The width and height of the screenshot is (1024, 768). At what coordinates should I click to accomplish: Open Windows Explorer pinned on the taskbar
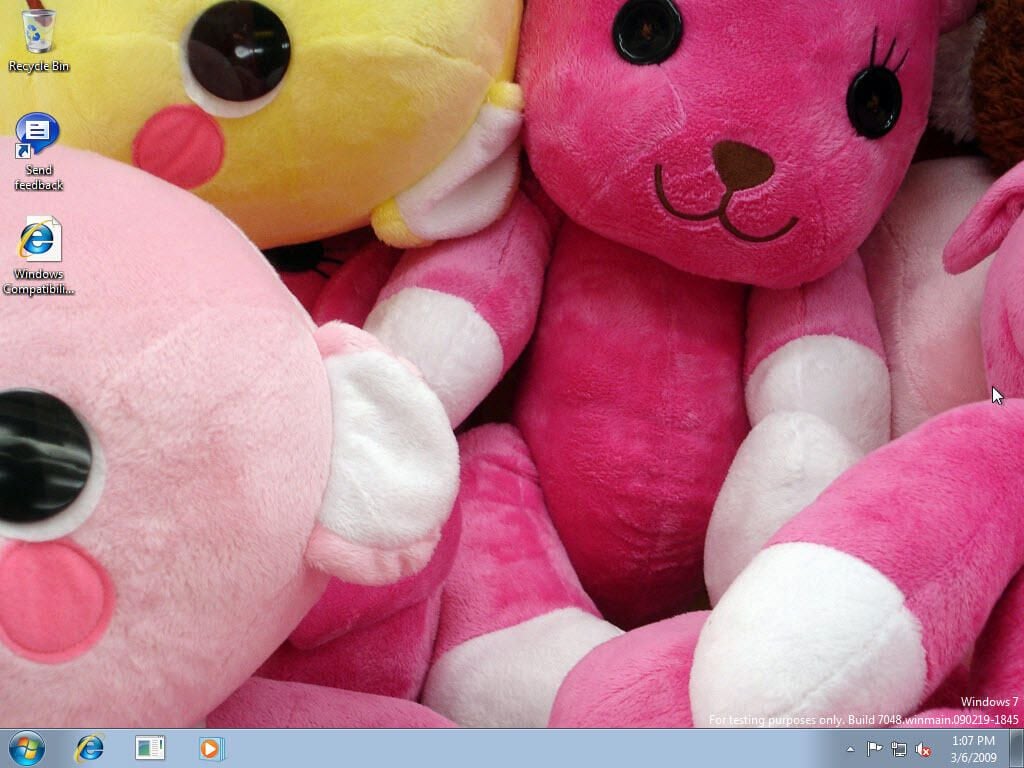[x=150, y=748]
